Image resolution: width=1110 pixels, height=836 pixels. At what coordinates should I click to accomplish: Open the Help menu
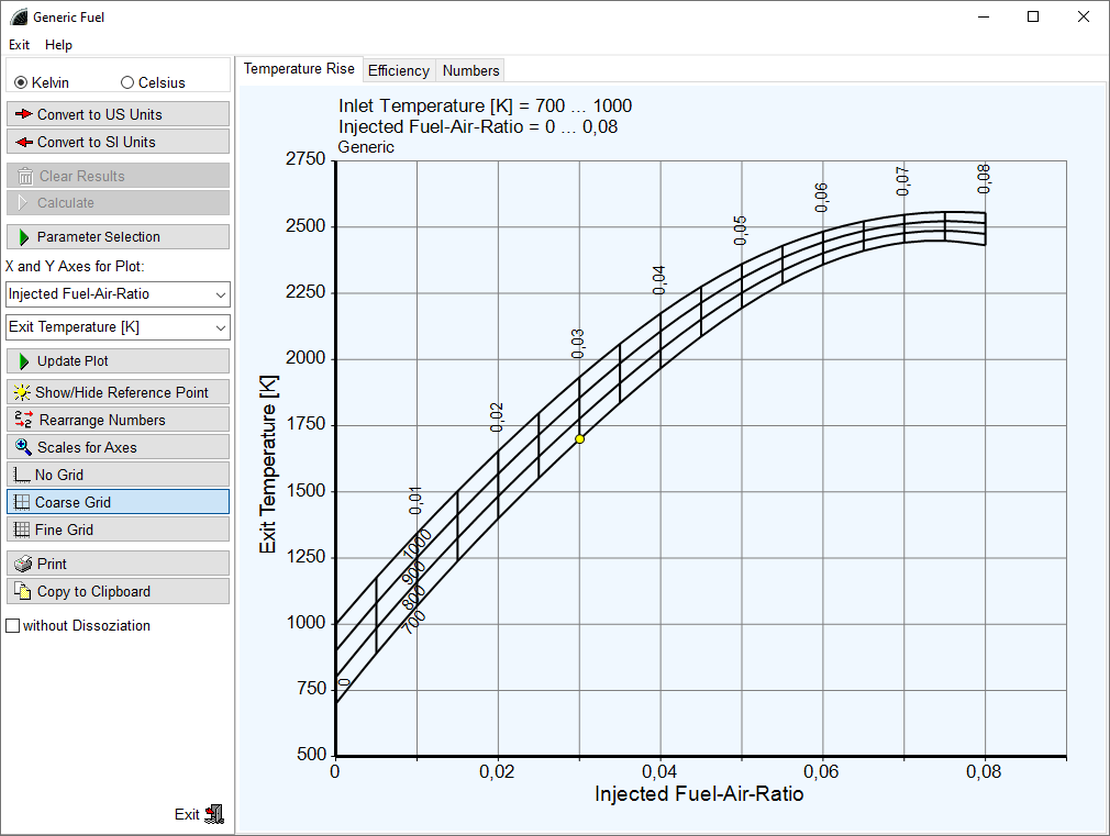coord(59,45)
